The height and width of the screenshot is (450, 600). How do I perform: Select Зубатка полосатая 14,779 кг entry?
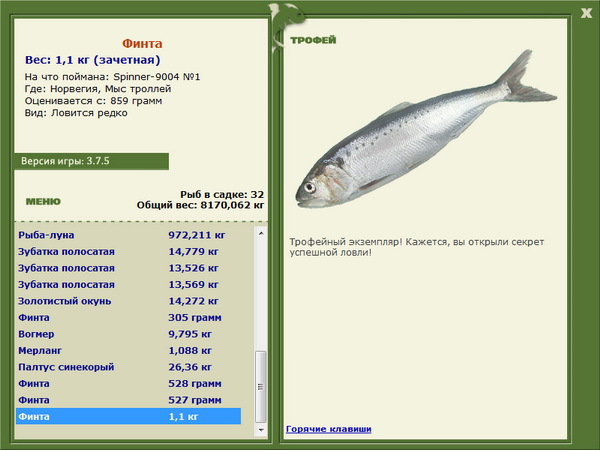click(x=129, y=251)
